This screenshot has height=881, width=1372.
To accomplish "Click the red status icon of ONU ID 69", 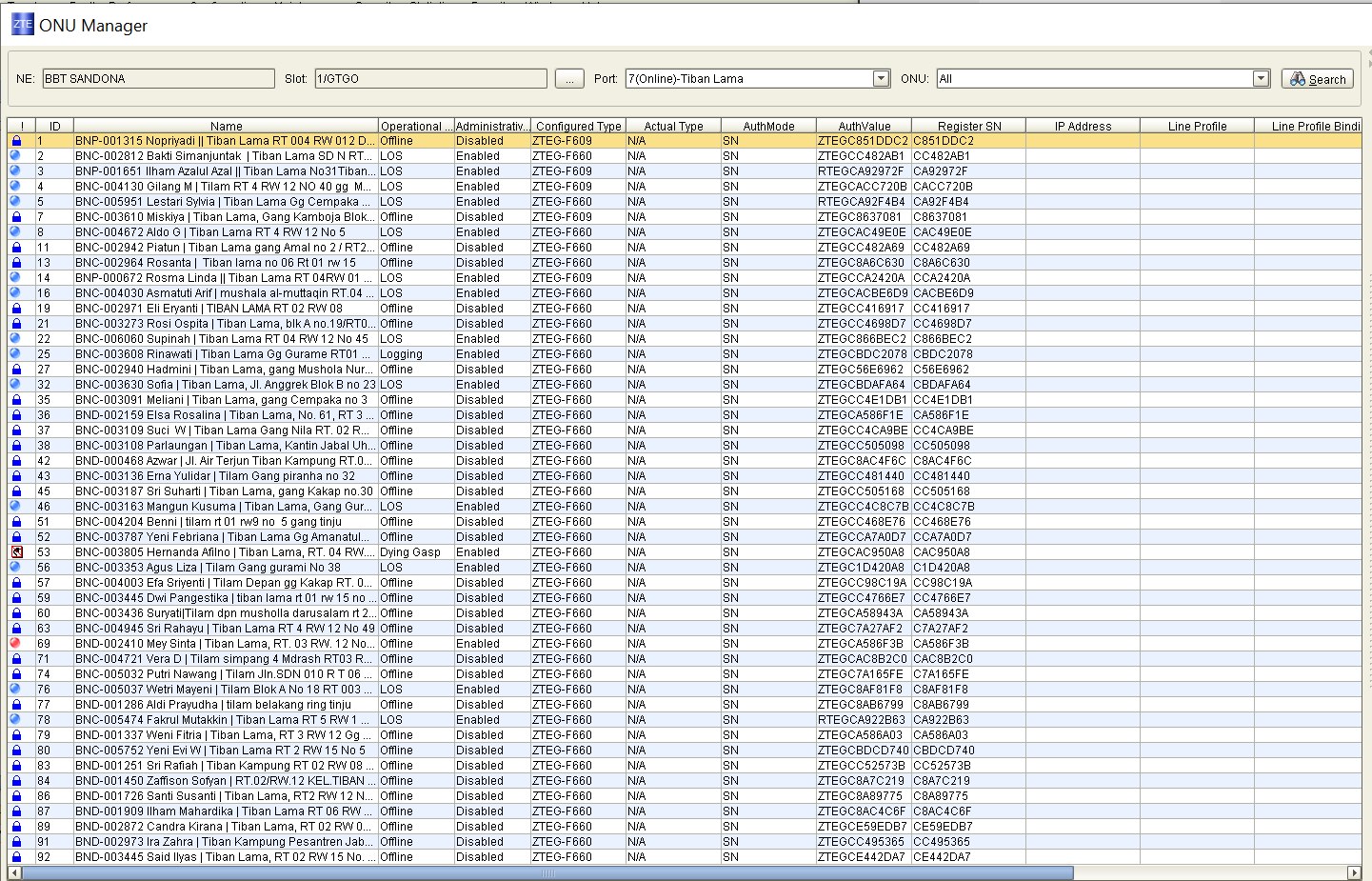I will pos(15,643).
